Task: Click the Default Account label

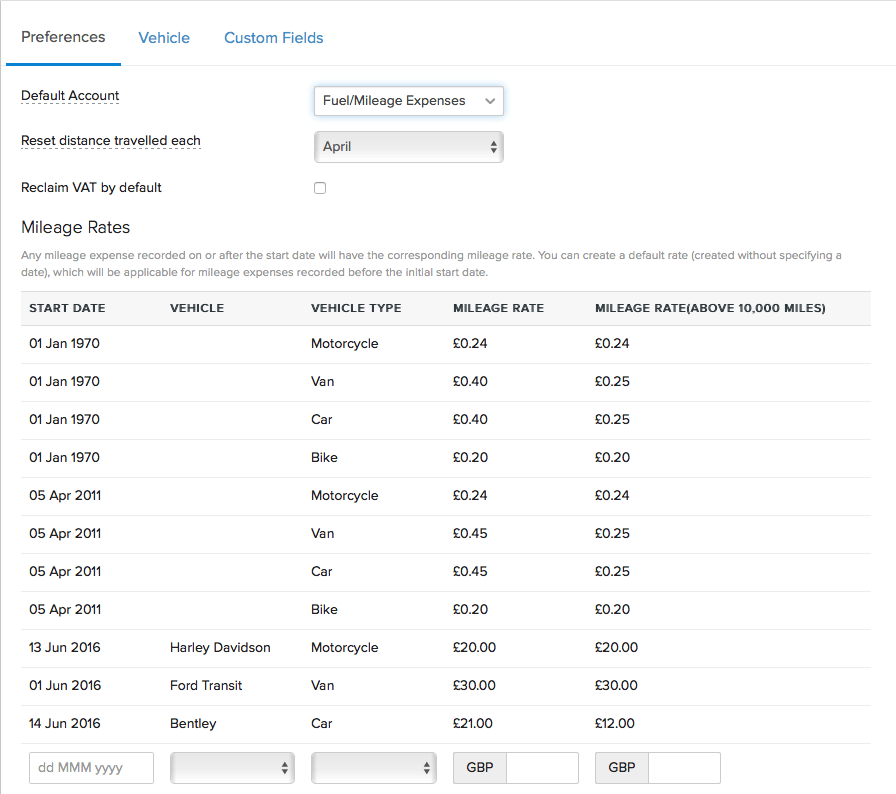Action: (x=70, y=96)
